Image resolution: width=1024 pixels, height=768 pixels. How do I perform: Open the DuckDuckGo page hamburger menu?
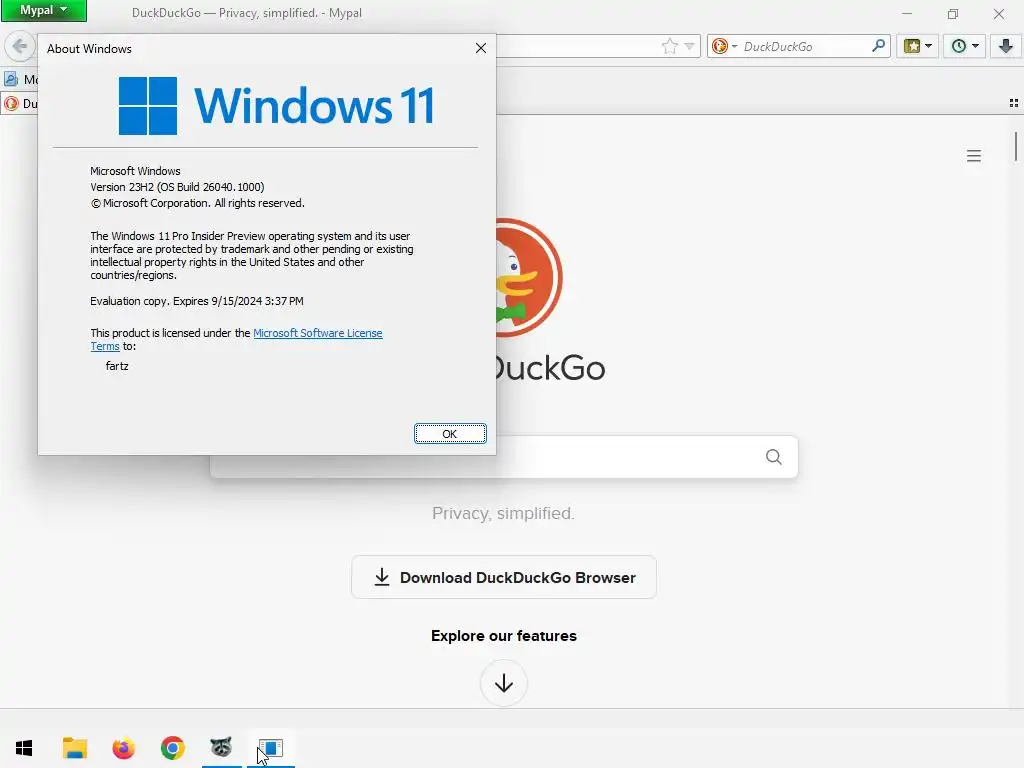(974, 155)
